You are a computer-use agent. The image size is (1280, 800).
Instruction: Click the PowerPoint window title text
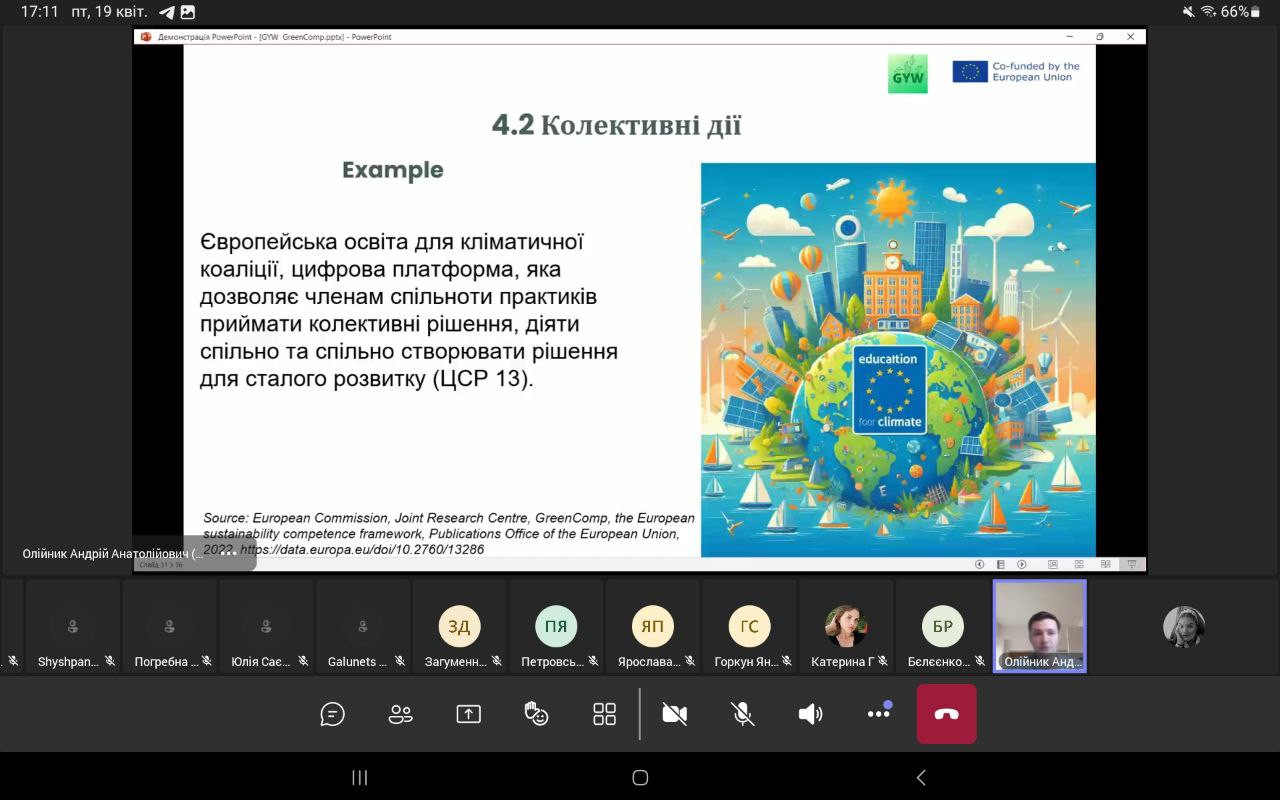(x=275, y=37)
